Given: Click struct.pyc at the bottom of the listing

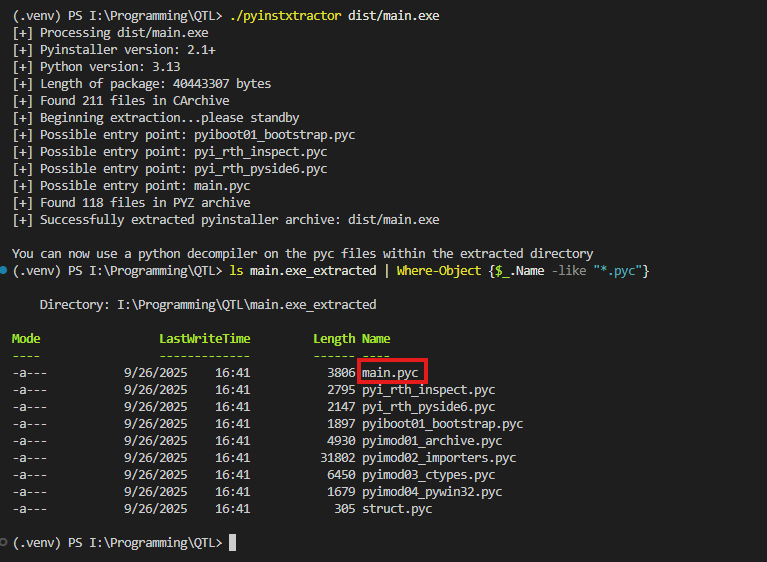Looking at the screenshot, I should 397,509.
